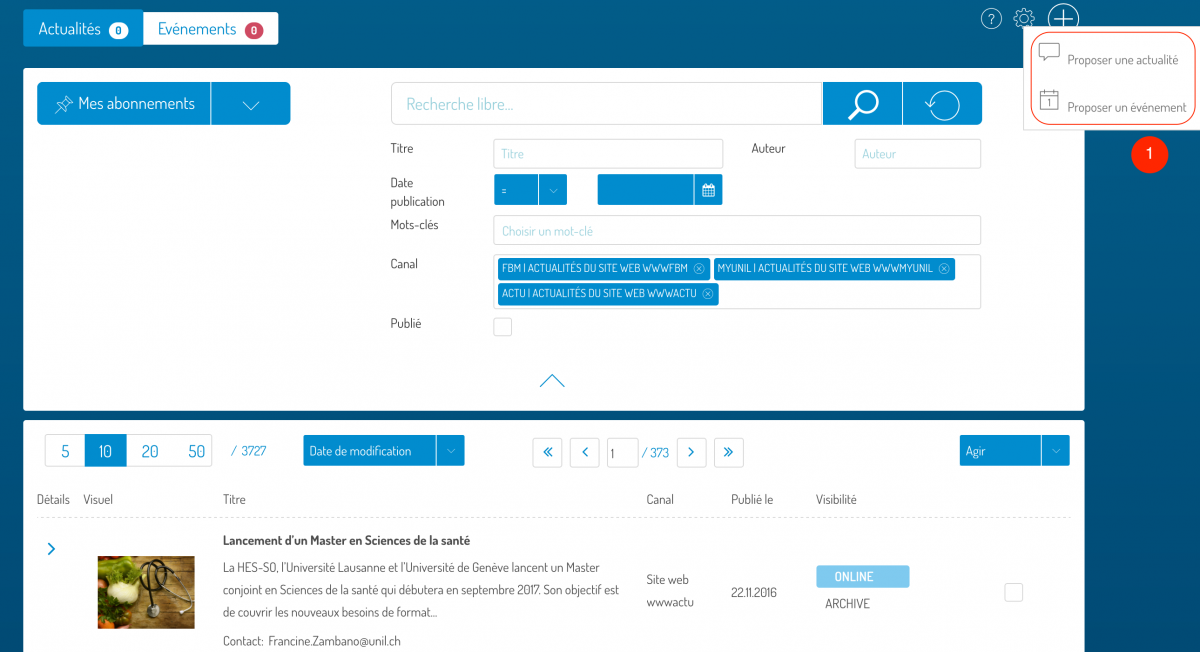The image size is (1200, 652).
Task: Expand the Mes abonnements dropdown arrow
Action: [251, 104]
